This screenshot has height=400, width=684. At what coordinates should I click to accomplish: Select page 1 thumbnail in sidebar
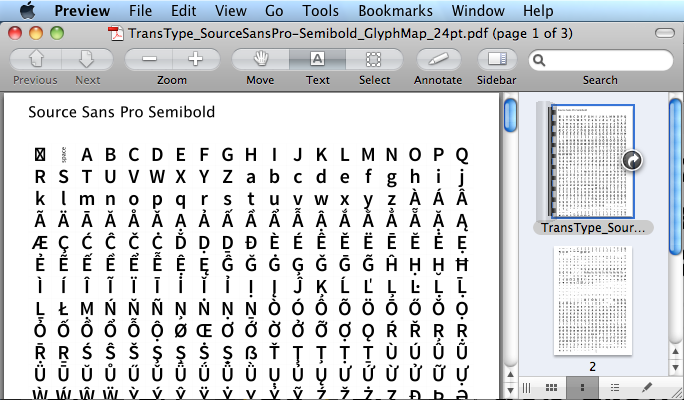pyautogui.click(x=592, y=161)
